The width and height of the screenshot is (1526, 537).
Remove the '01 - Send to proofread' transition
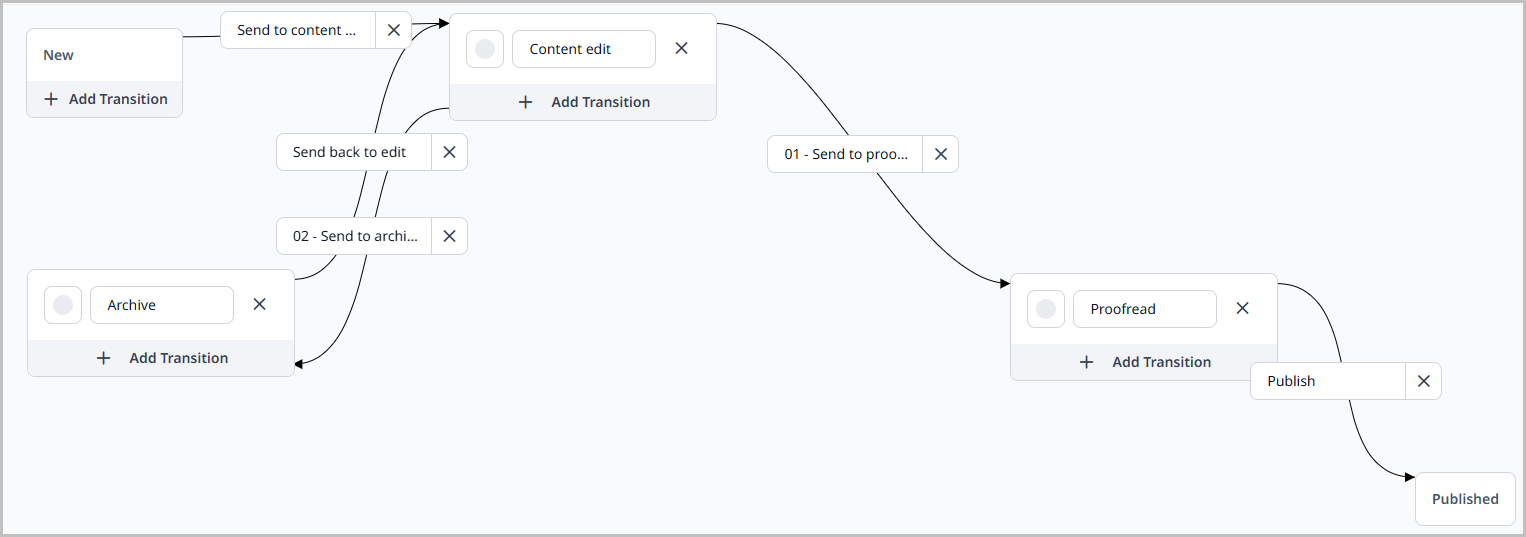940,154
